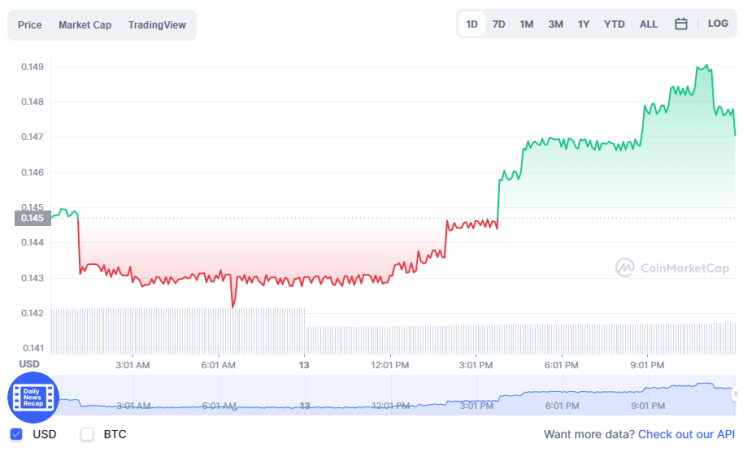This screenshot has height=452, width=743.
Task: Click the 13 date marker on the axis
Action: (x=304, y=365)
